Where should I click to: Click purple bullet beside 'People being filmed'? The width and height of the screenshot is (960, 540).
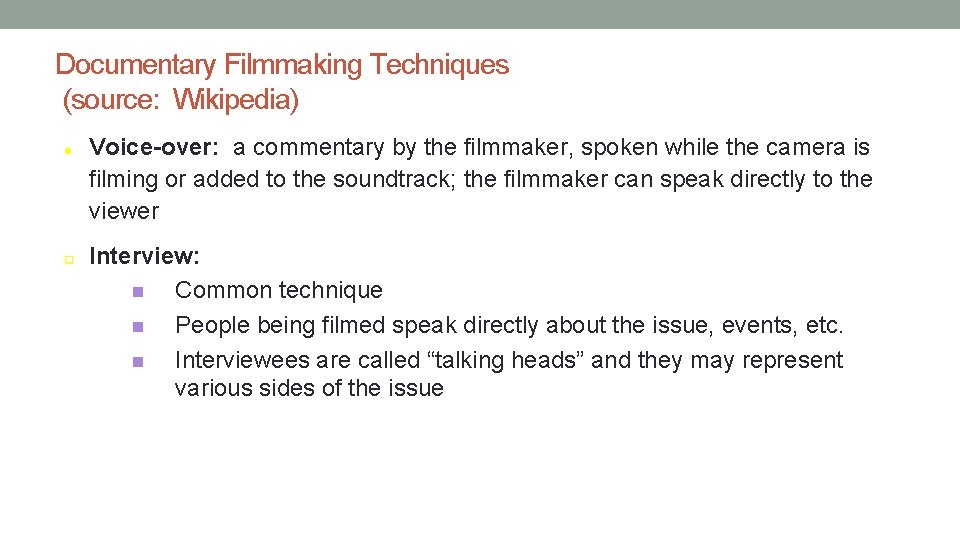tap(138, 327)
